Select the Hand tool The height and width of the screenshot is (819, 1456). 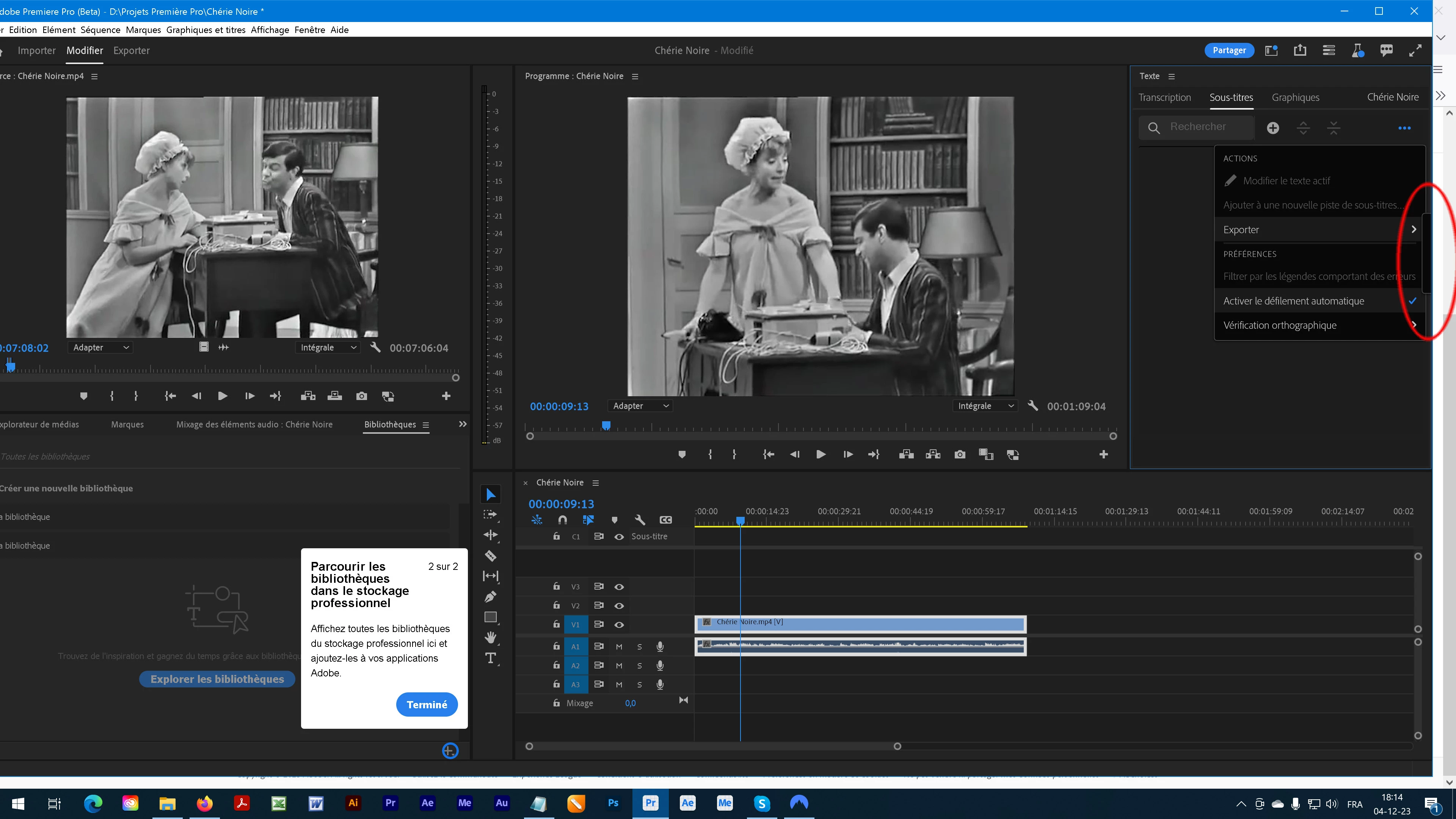tap(490, 637)
